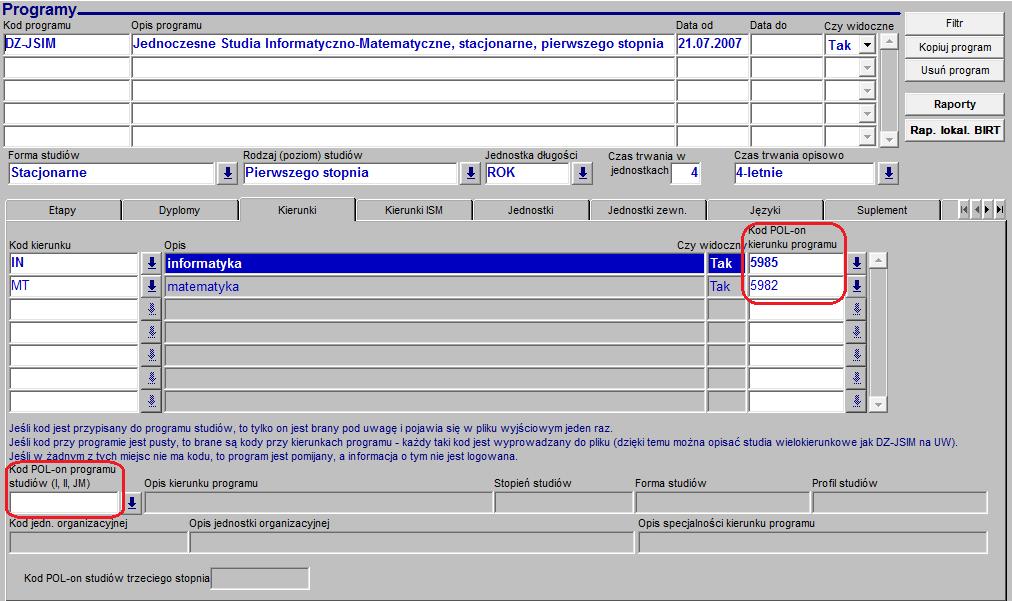Select the 'informatyka' Opis row
1012x601 pixels.
pyautogui.click(x=434, y=263)
